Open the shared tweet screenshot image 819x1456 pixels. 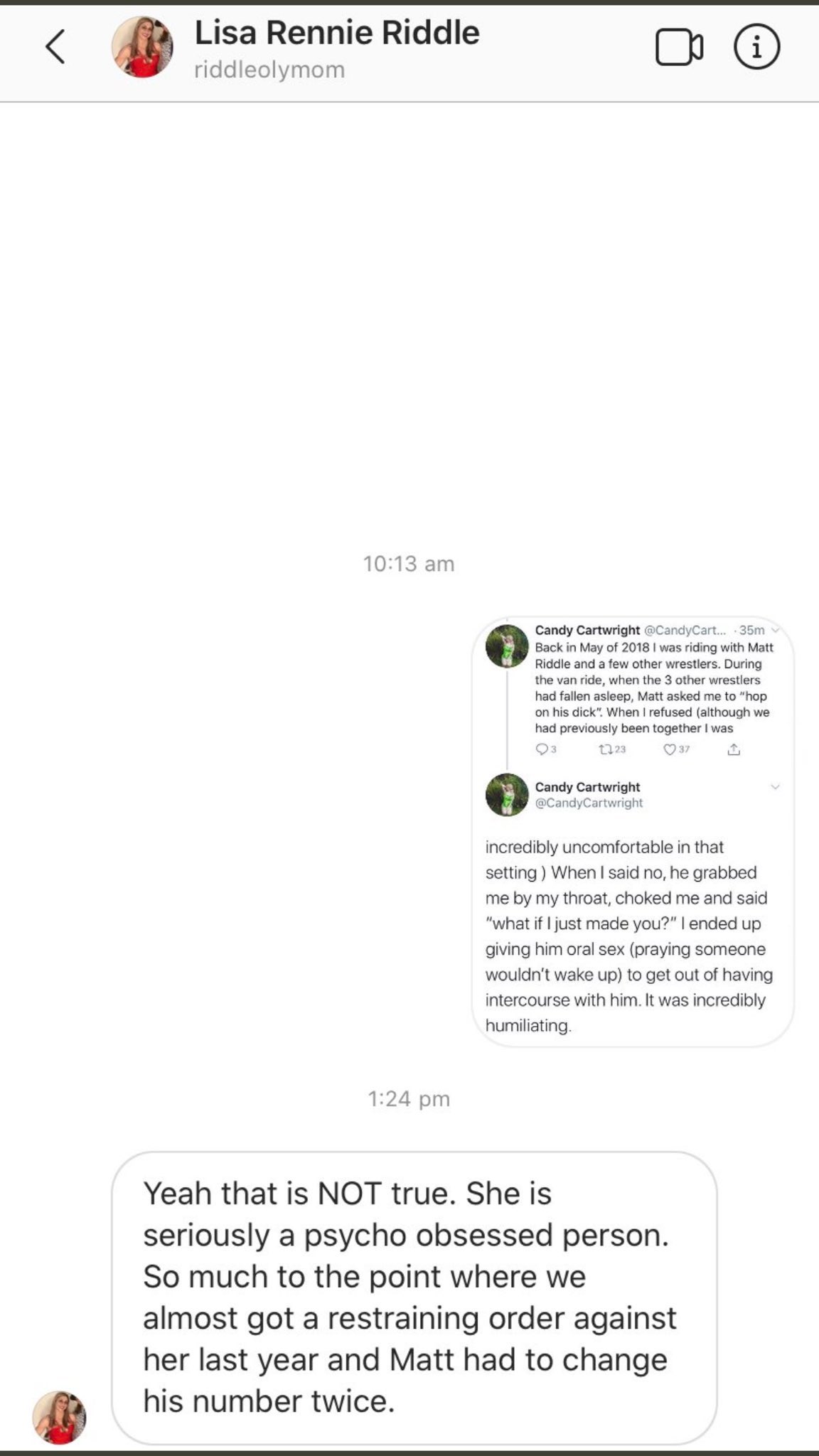(x=633, y=831)
